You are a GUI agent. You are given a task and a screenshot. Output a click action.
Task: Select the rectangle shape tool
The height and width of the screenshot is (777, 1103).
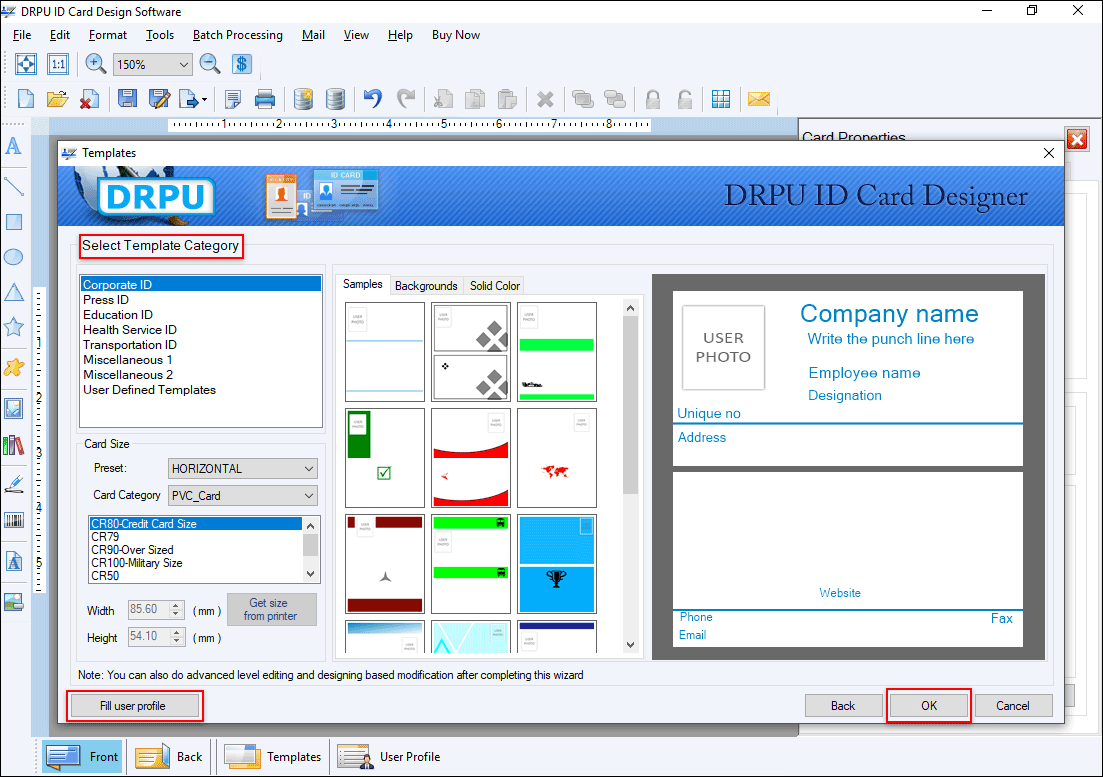tap(14, 222)
